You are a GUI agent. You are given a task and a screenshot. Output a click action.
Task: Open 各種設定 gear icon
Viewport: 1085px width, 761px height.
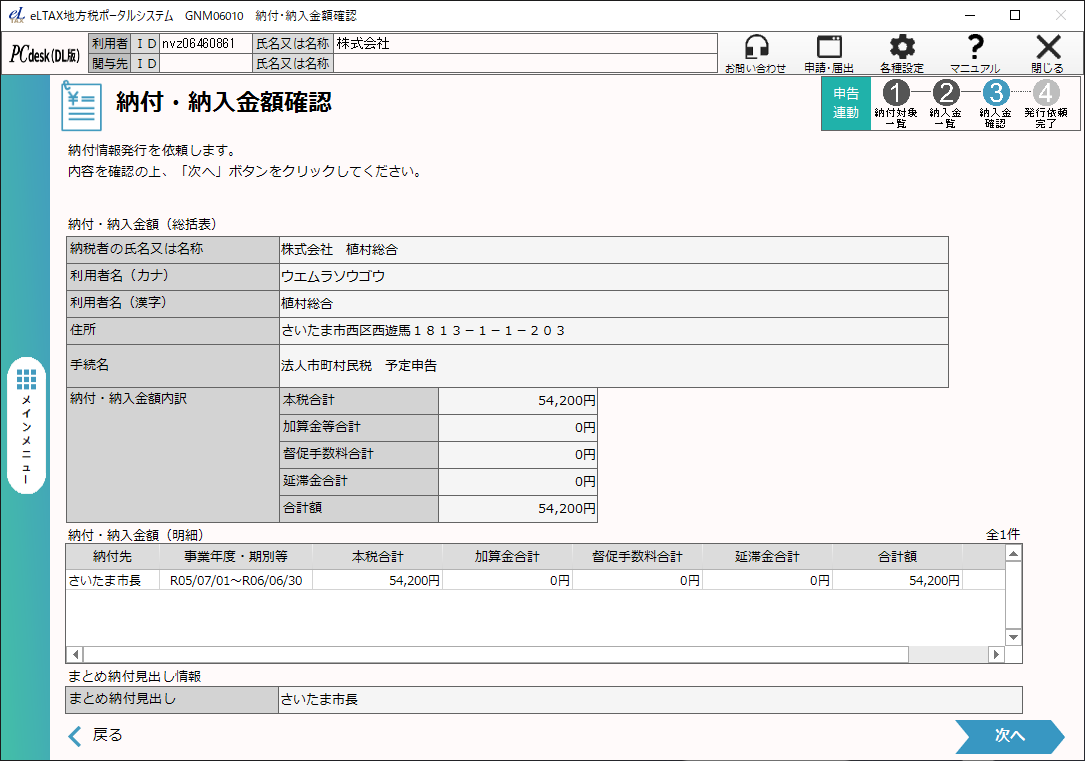pyautogui.click(x=902, y=53)
